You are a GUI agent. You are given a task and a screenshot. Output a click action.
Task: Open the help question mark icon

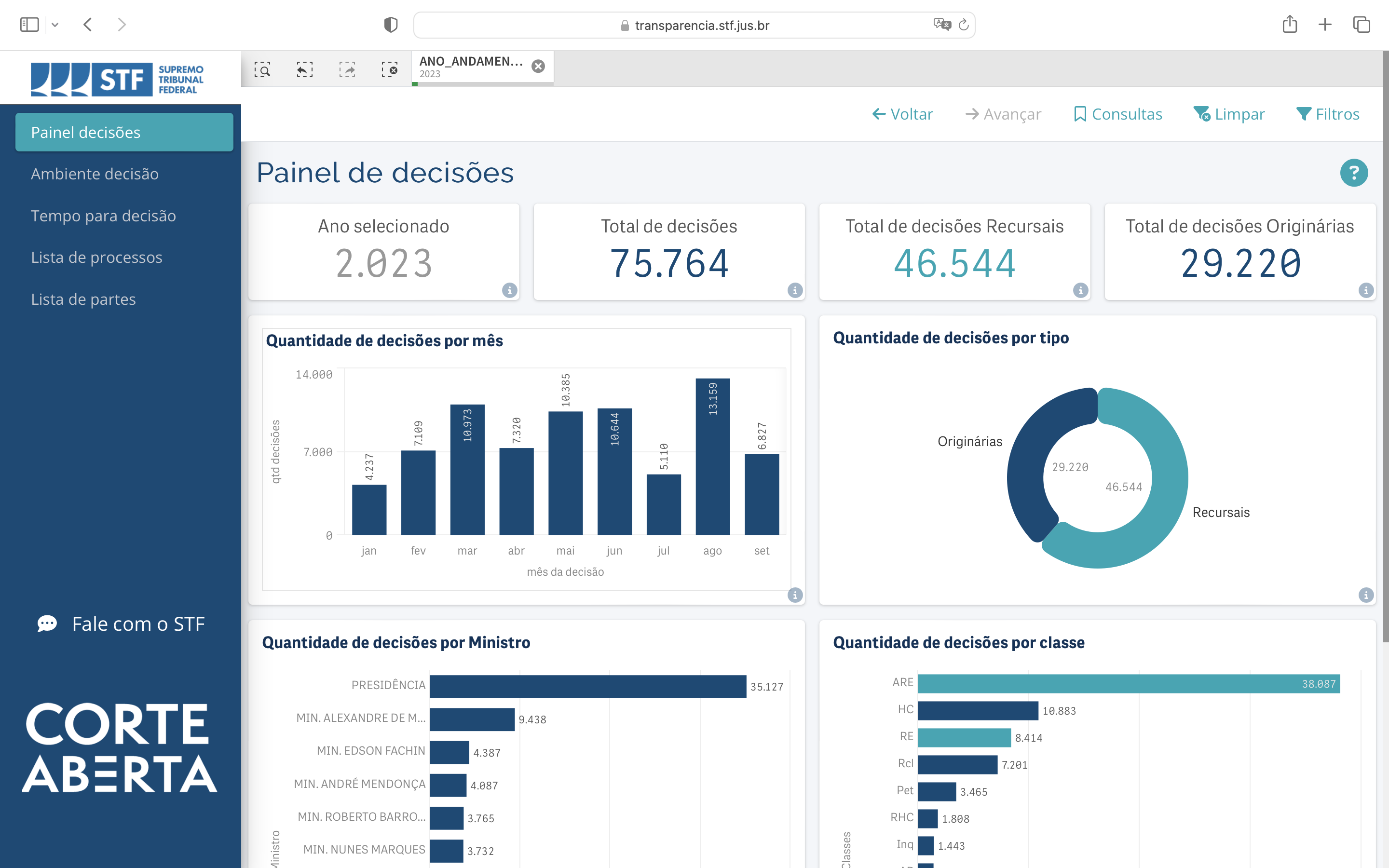pyautogui.click(x=1353, y=173)
